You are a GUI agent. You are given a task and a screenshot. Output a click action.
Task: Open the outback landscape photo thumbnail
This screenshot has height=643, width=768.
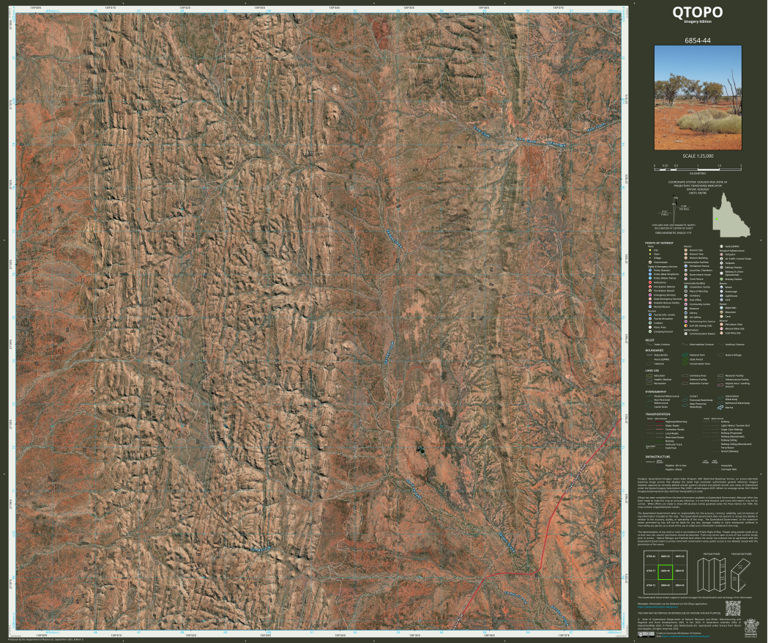pos(698,97)
